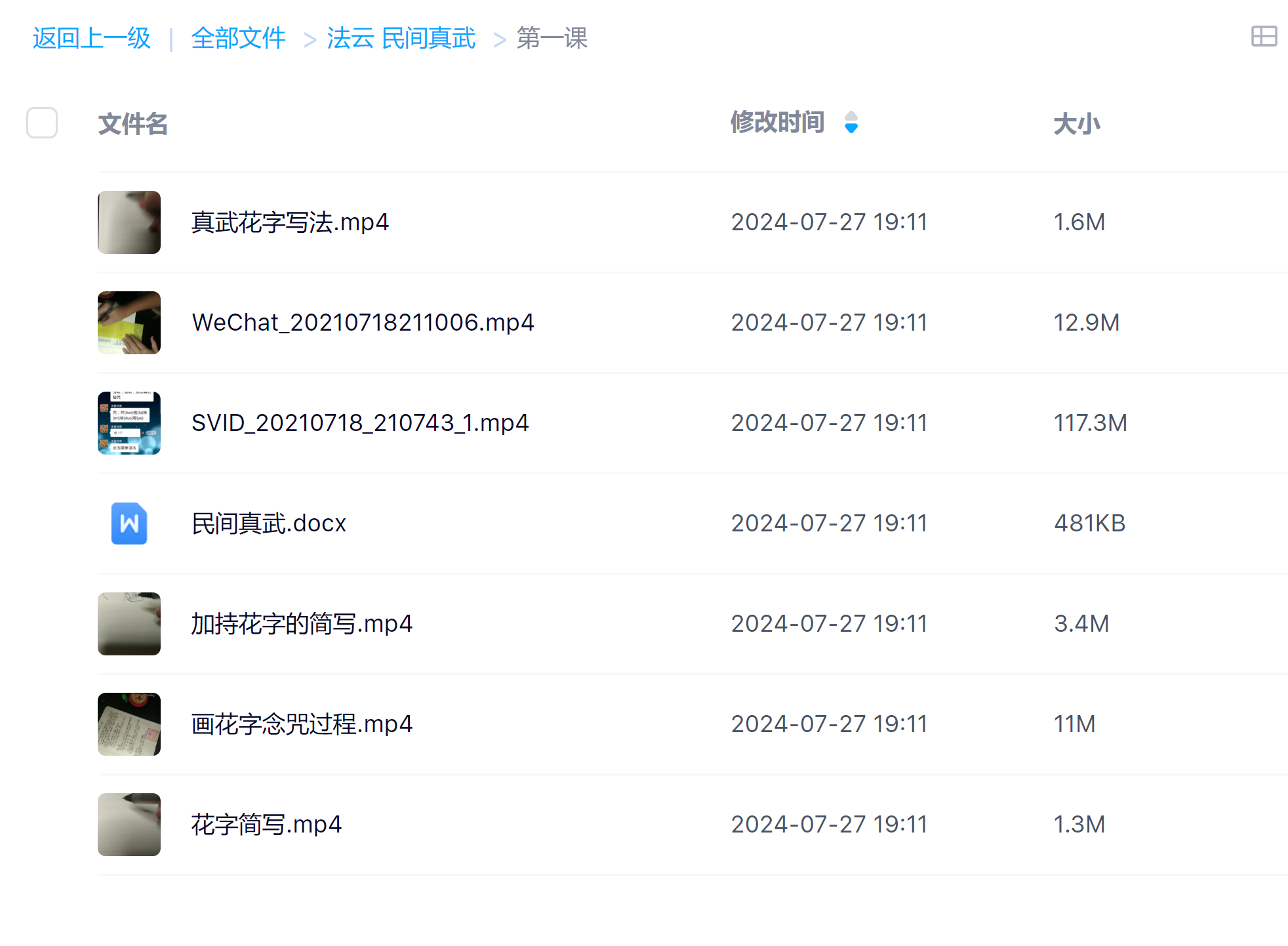Go to 全部文件 breadcrumb
Viewport: 1288px width, 946px height.
coord(238,38)
